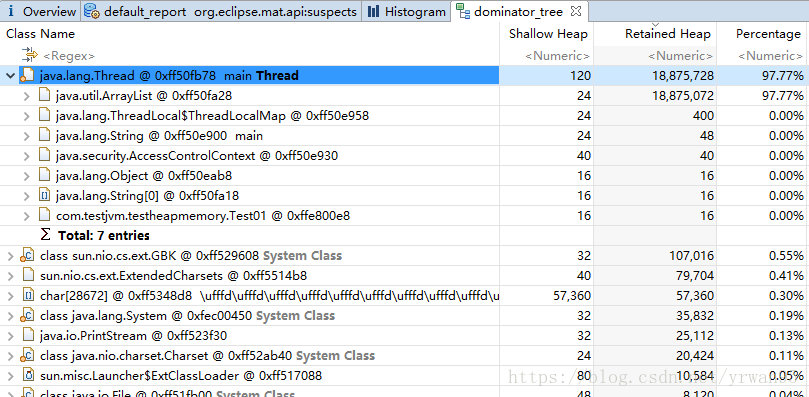Click the Histogram bar chart icon
The height and width of the screenshot is (397, 809).
pyautogui.click(x=374, y=11)
